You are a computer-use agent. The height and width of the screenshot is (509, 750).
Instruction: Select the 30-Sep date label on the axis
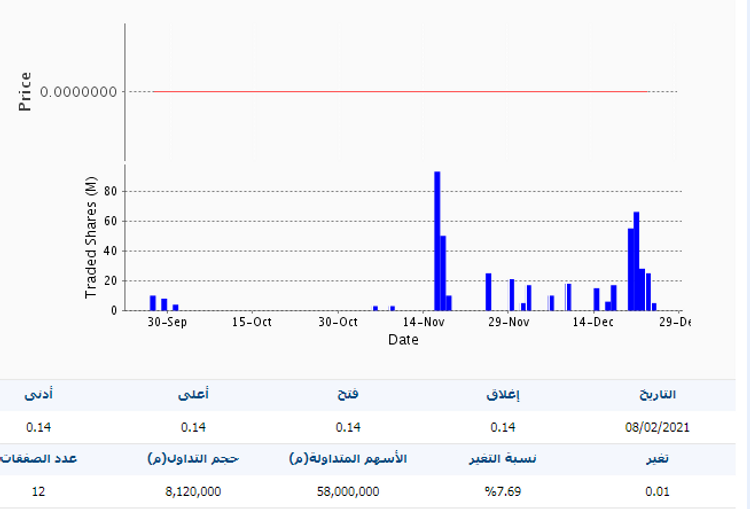167,322
